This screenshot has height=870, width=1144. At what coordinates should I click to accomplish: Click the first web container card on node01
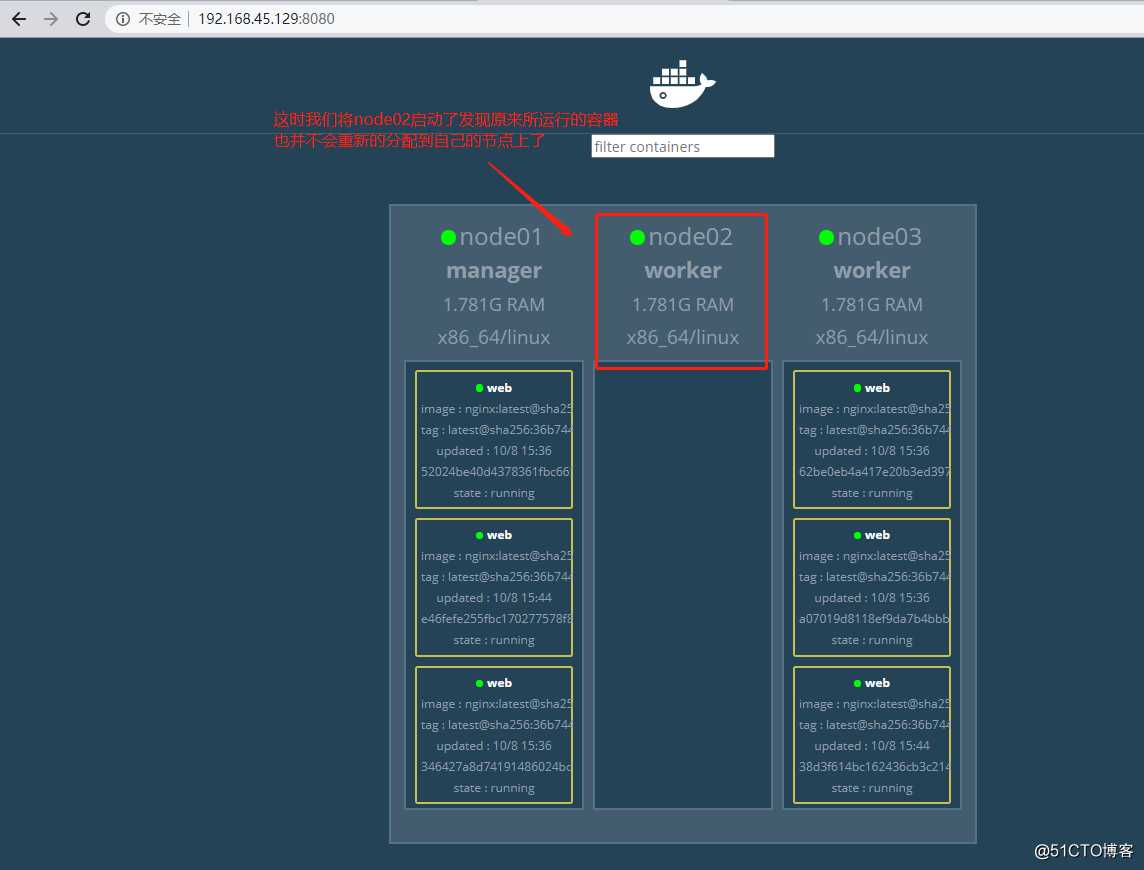coord(494,440)
